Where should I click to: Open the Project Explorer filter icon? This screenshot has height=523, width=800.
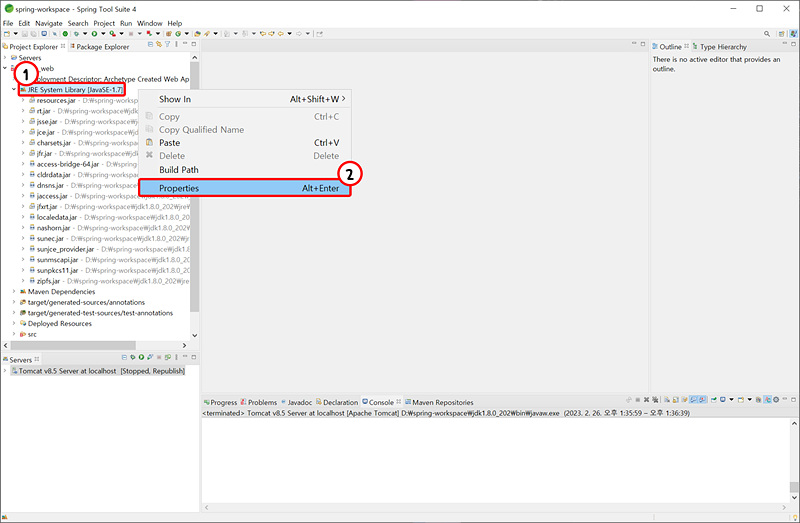167,44
